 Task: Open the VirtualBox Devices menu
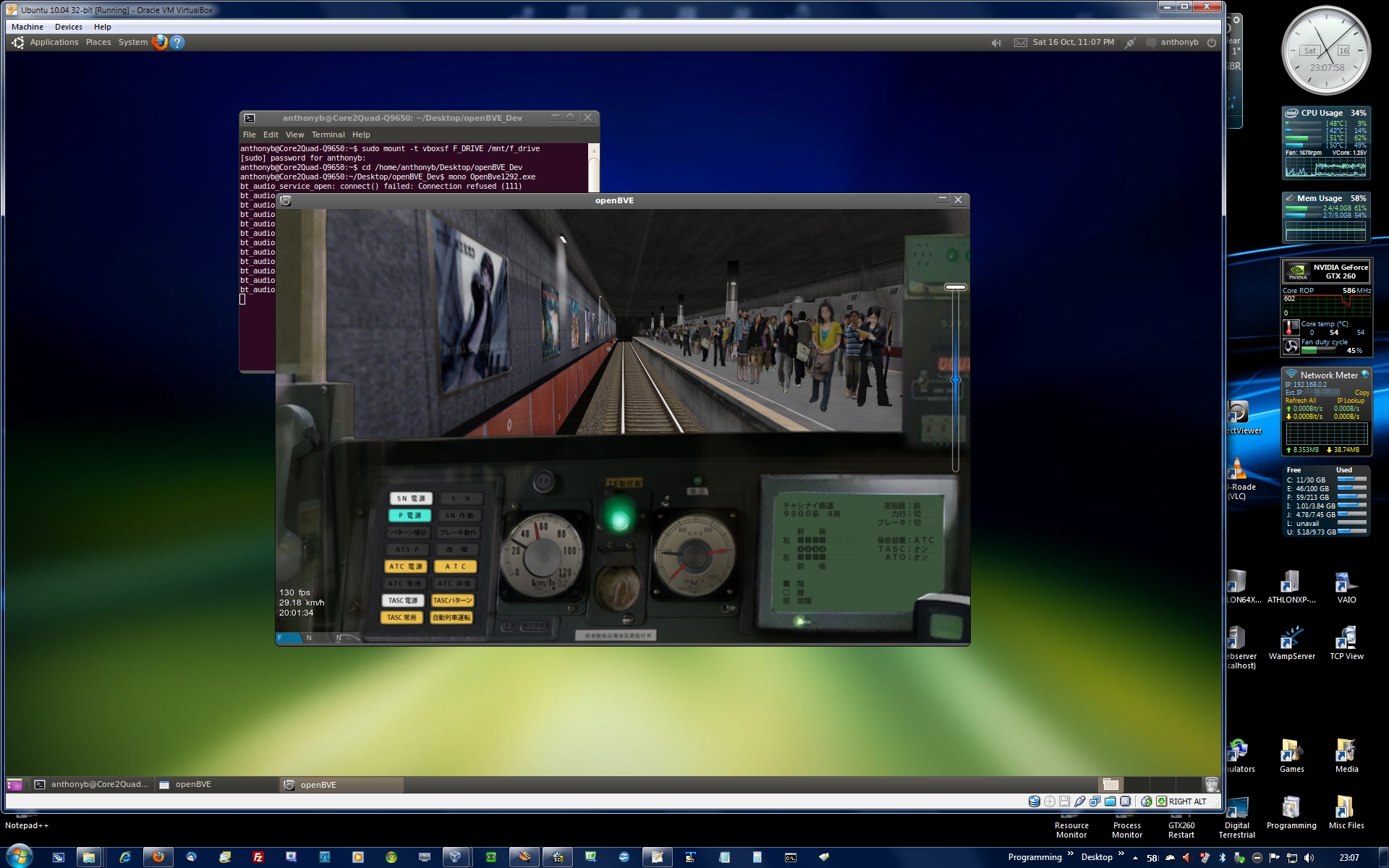[69, 27]
